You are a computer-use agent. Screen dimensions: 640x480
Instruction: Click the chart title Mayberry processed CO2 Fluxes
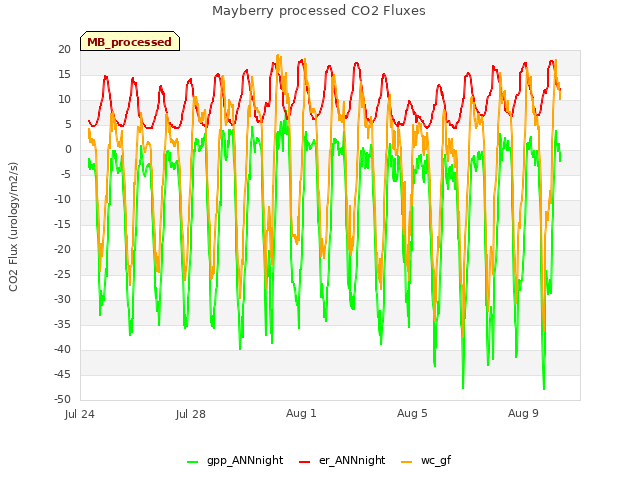(x=319, y=11)
